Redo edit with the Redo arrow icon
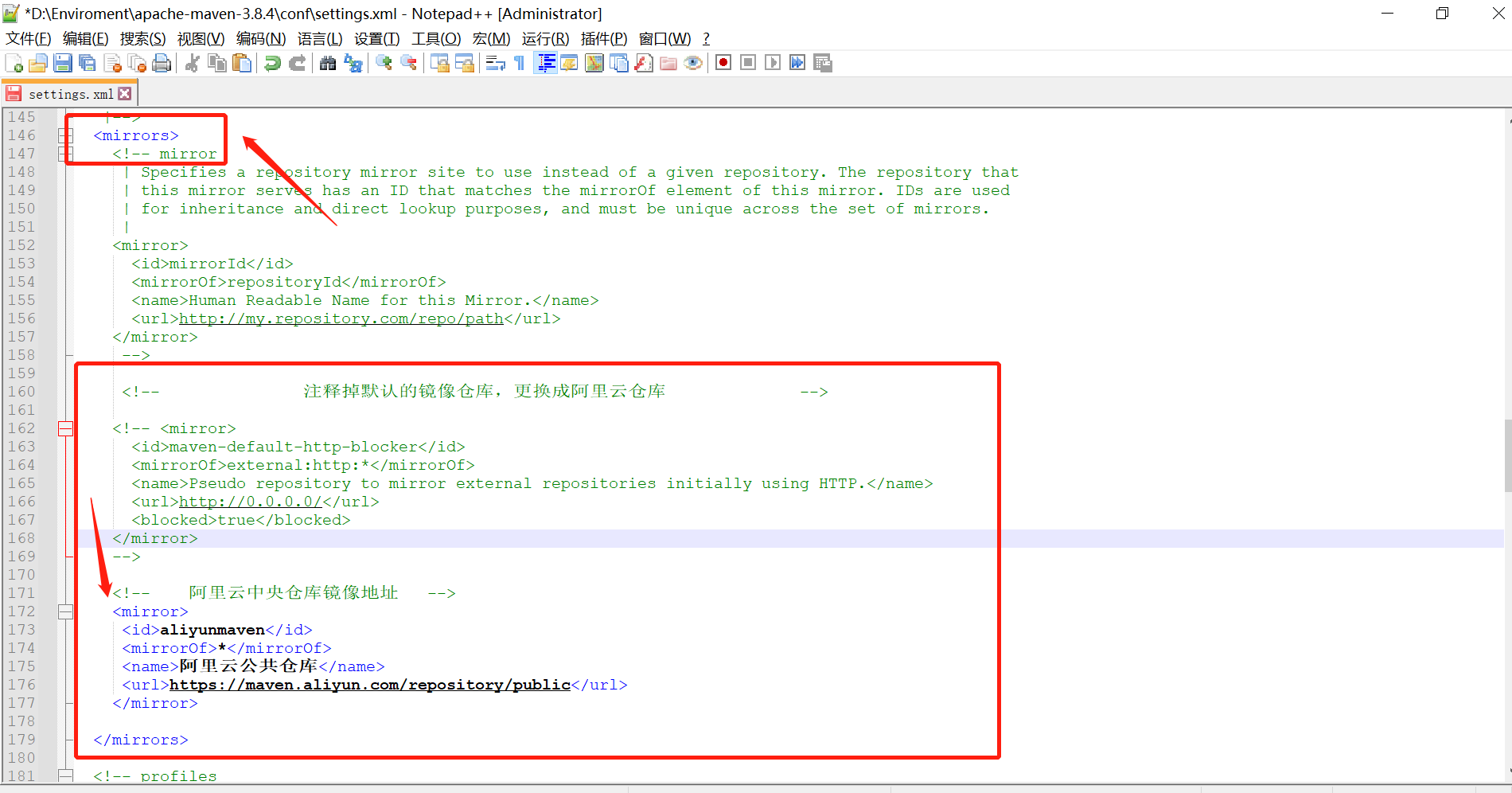 (x=297, y=63)
